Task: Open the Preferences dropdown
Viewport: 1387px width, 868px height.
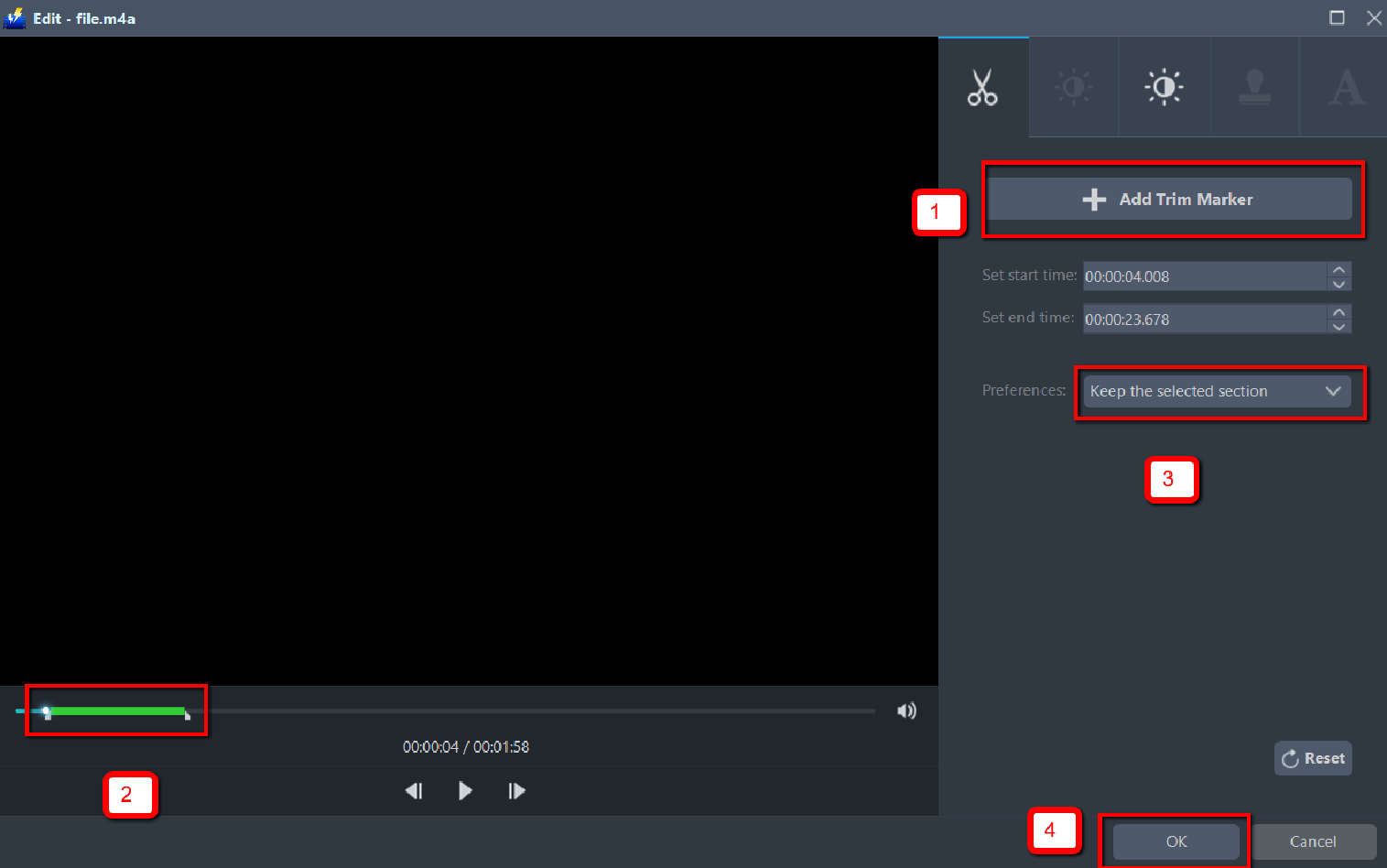Action: 1218,391
